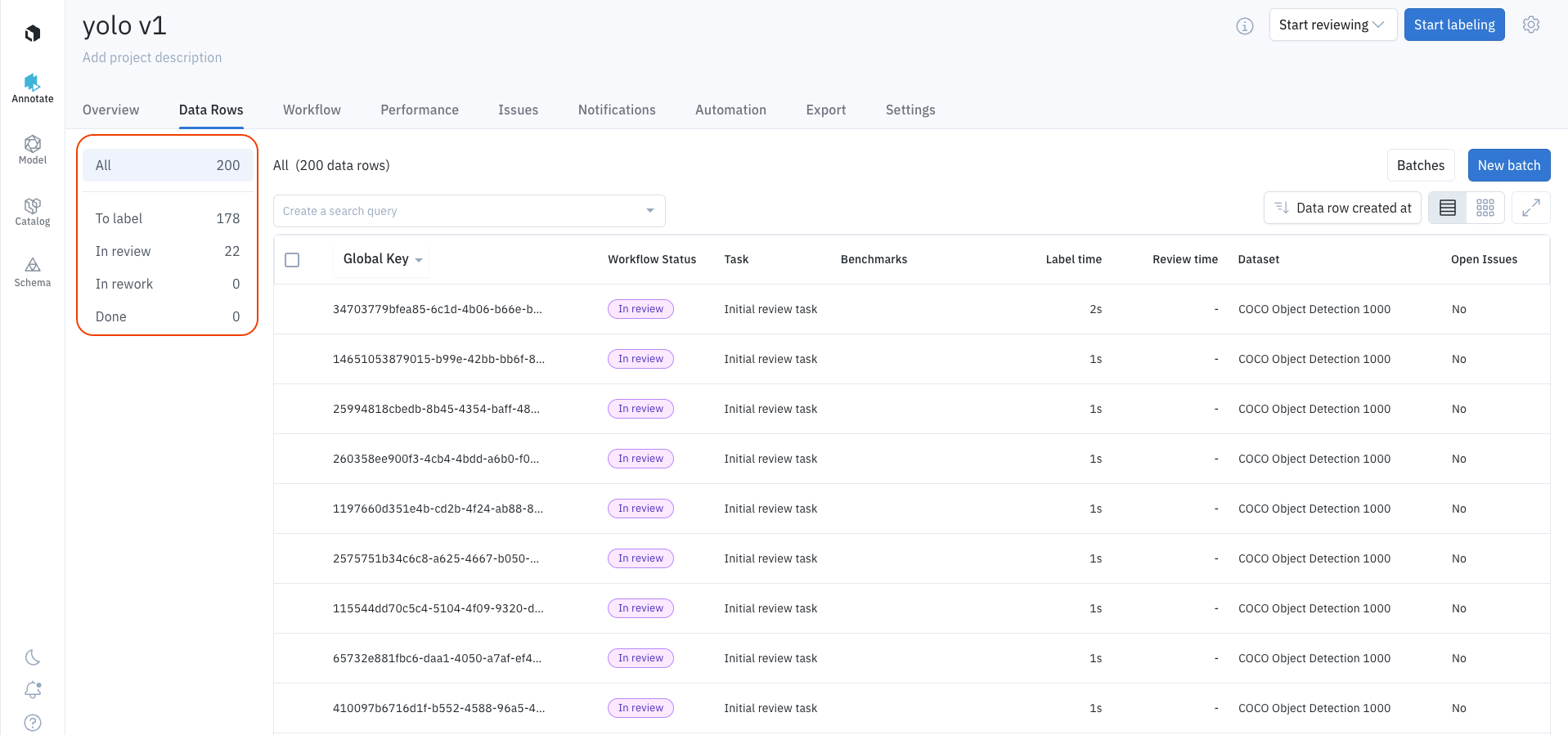Image resolution: width=1568 pixels, height=735 pixels.
Task: Open the help question mark icon
Action: click(x=33, y=723)
